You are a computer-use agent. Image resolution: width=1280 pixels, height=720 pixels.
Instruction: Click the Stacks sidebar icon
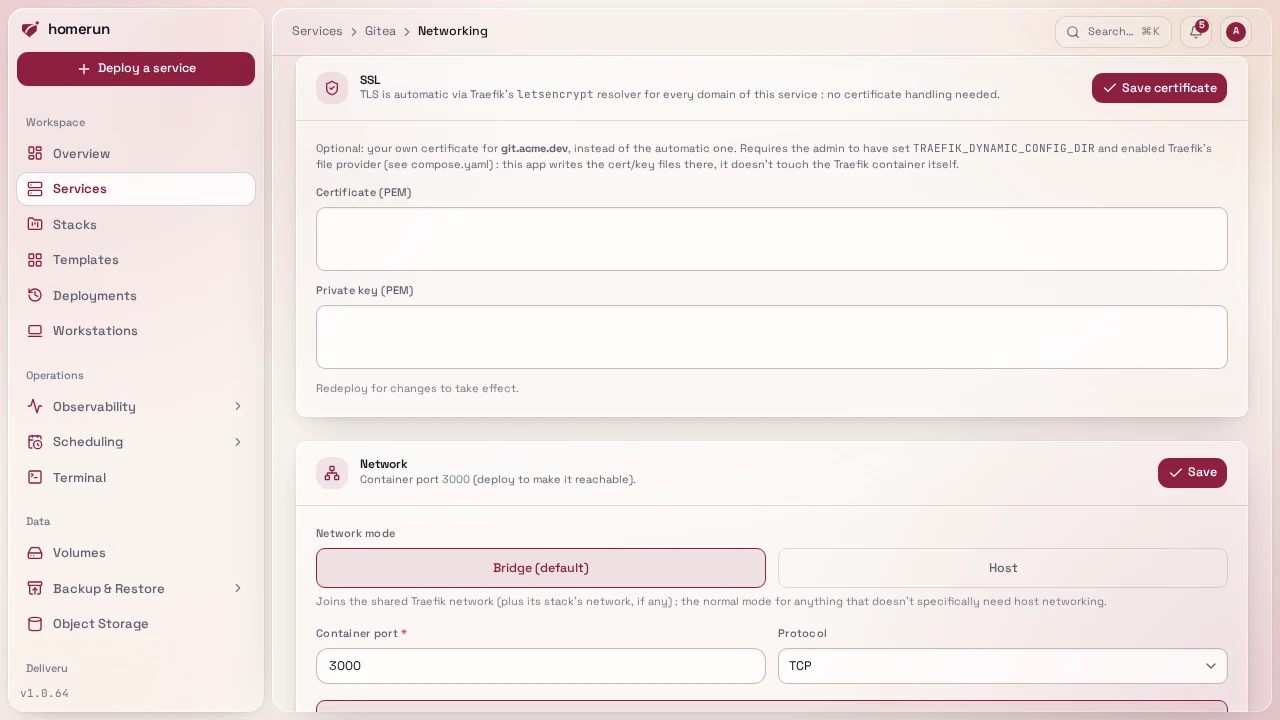pos(35,225)
